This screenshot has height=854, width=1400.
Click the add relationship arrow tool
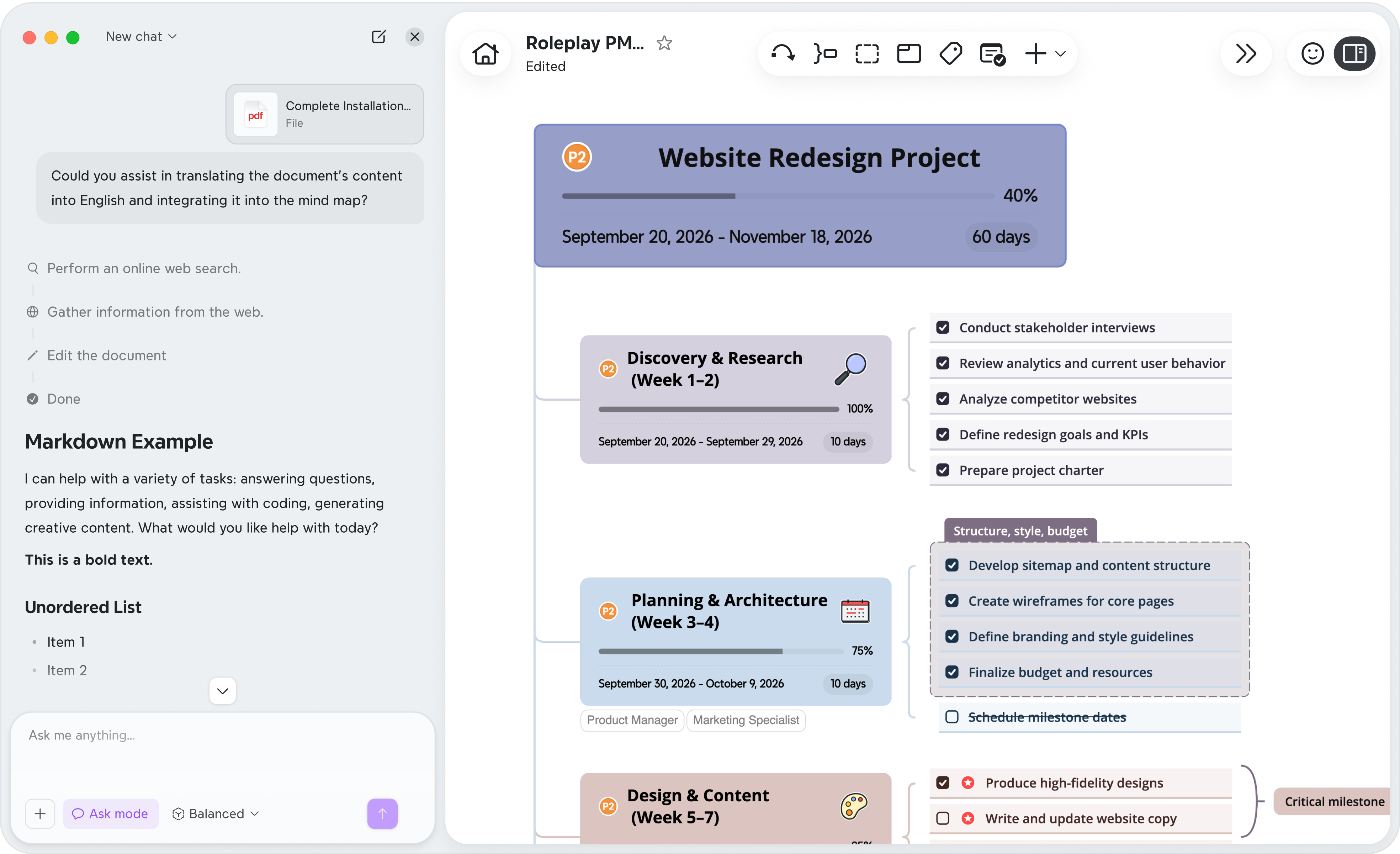783,53
